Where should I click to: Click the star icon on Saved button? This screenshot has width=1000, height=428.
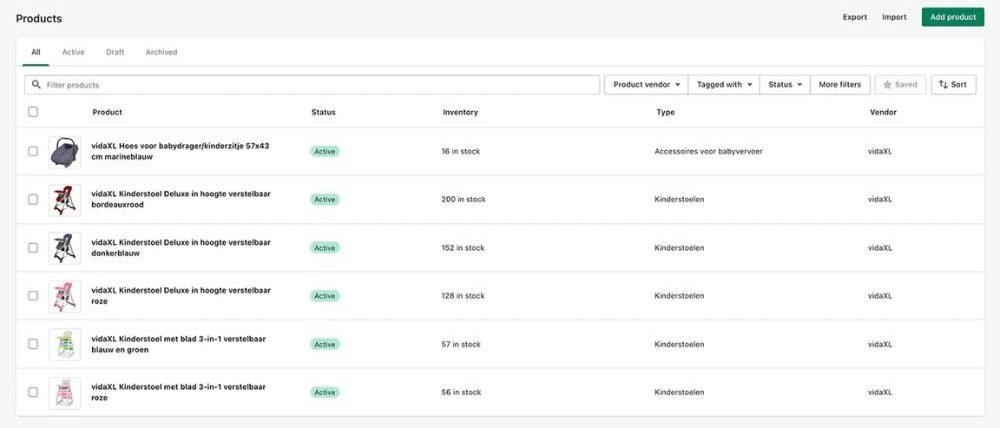(887, 84)
